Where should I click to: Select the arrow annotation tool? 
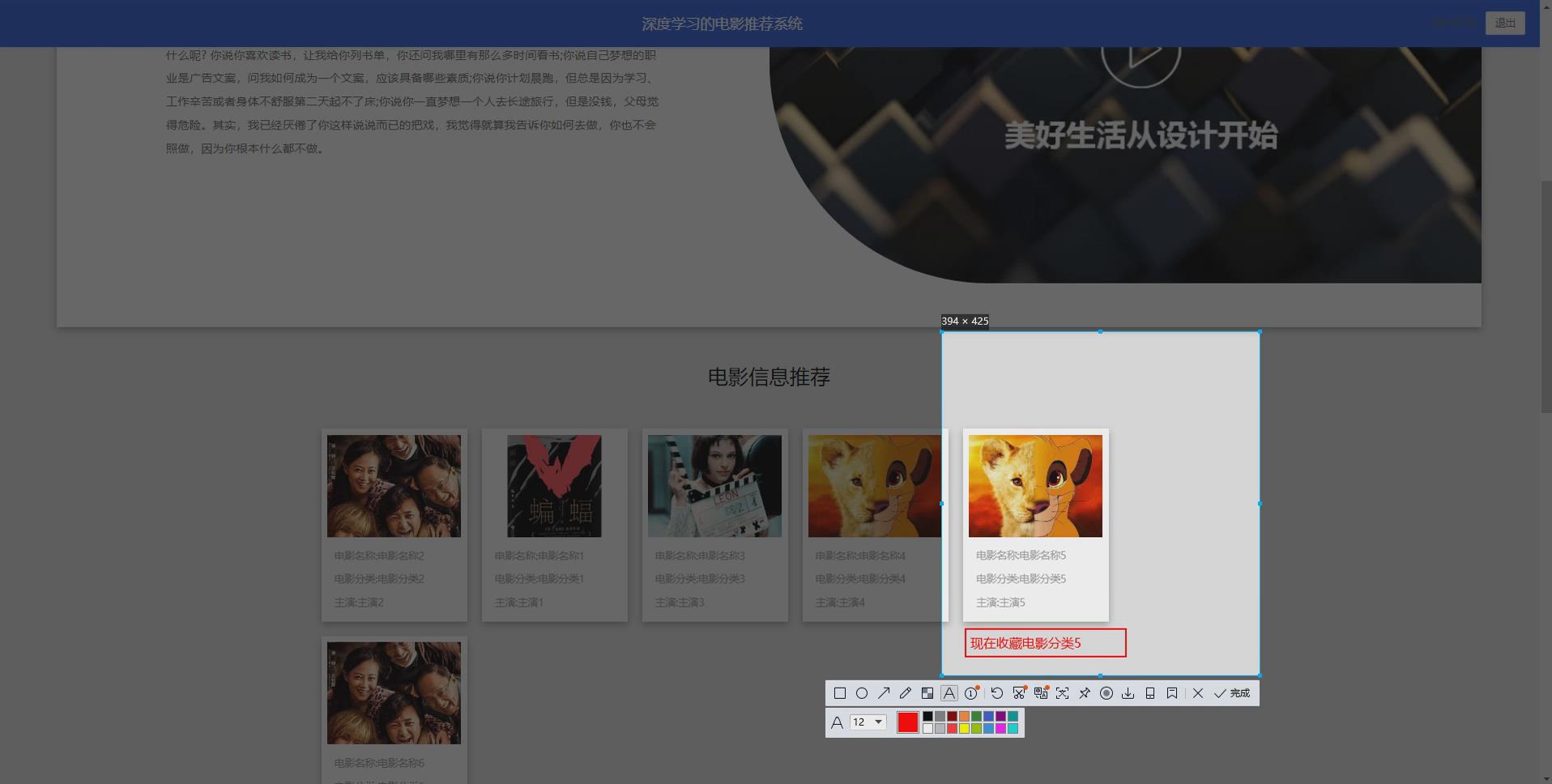point(884,693)
